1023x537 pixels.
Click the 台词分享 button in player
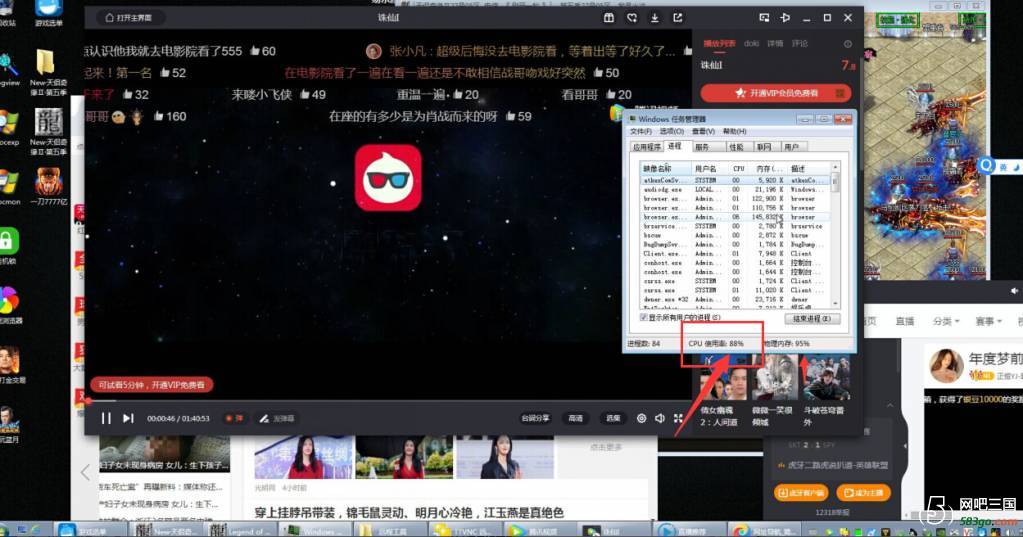coord(535,418)
